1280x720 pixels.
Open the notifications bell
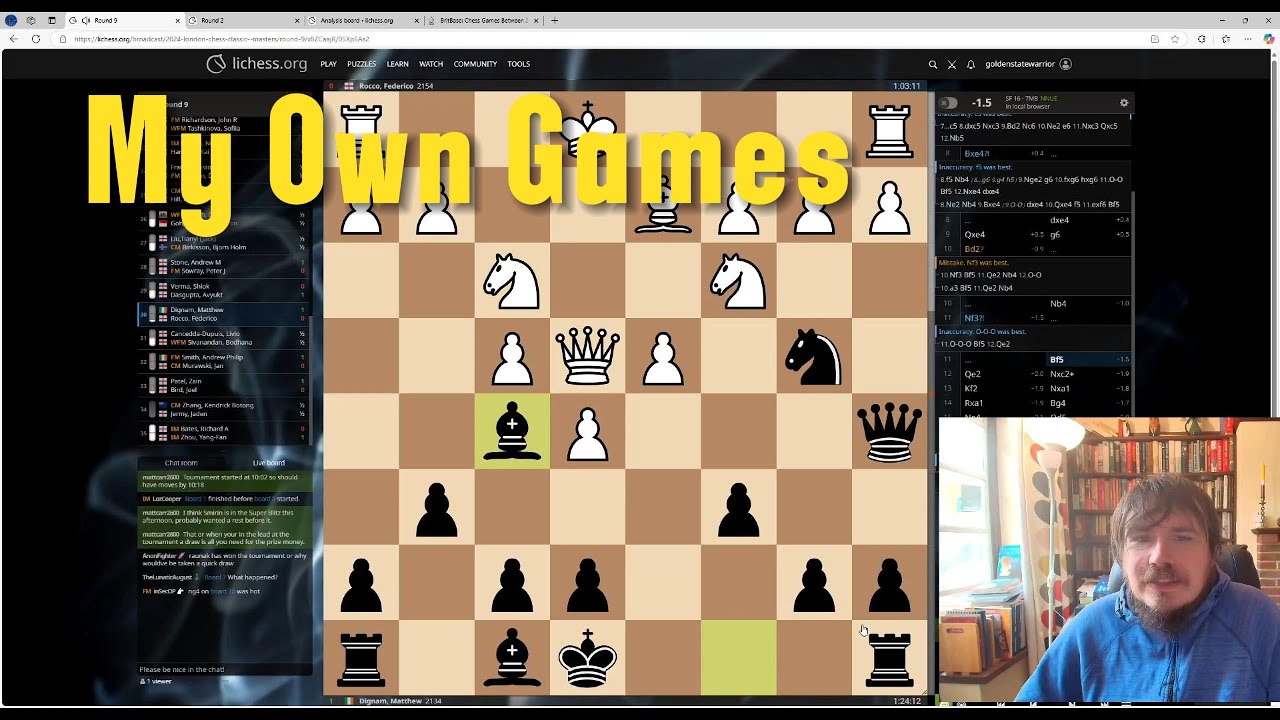970,64
